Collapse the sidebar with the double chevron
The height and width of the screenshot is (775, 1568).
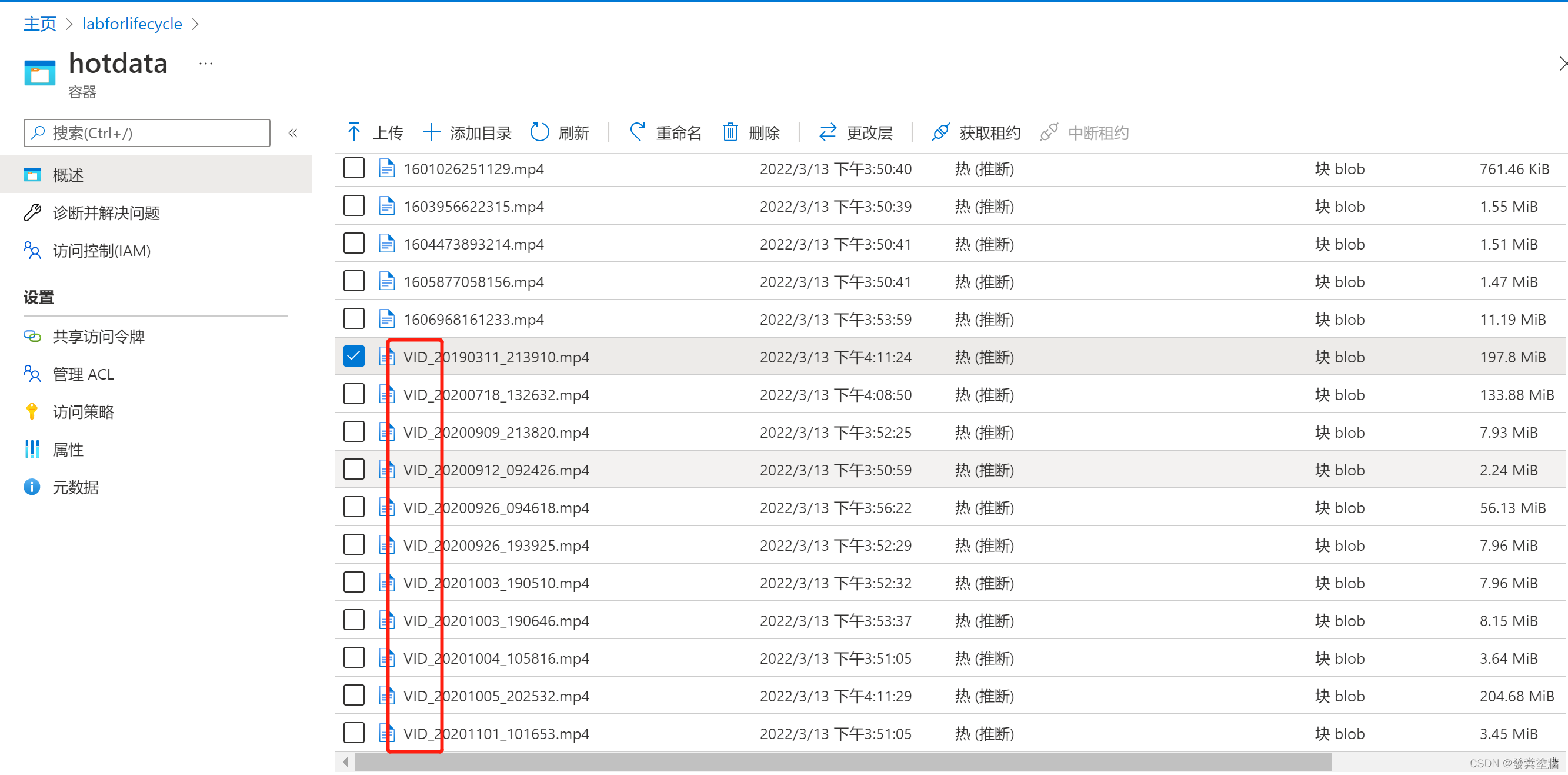point(293,133)
